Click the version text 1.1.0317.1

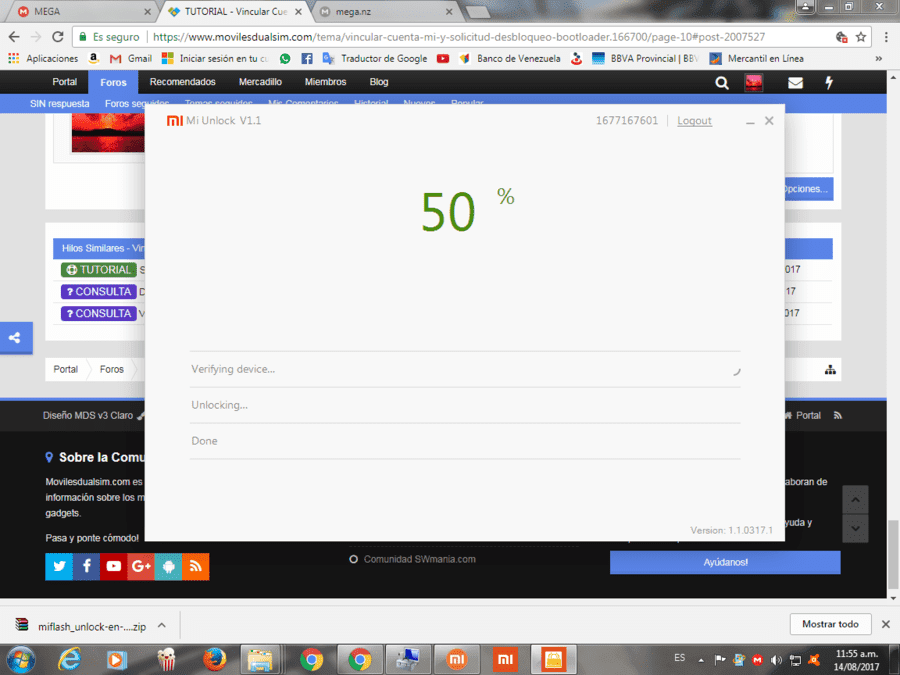tap(731, 530)
